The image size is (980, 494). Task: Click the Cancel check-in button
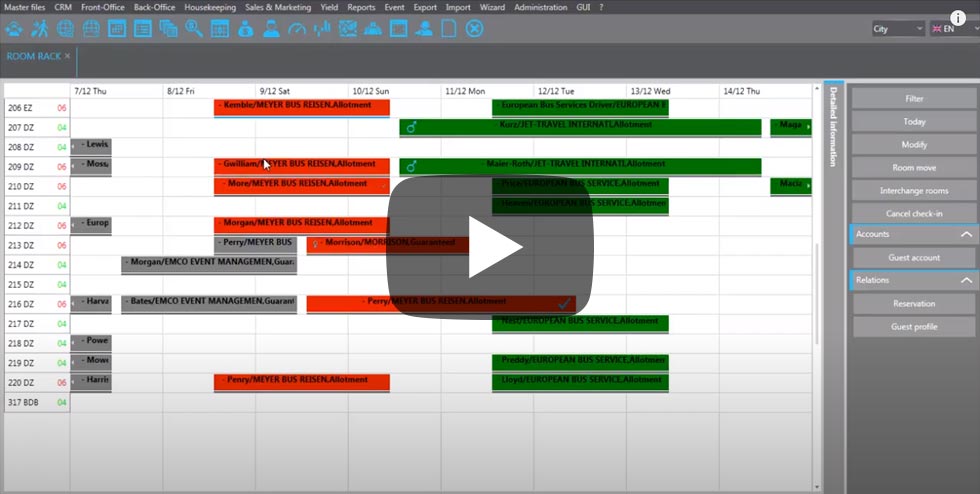point(914,213)
